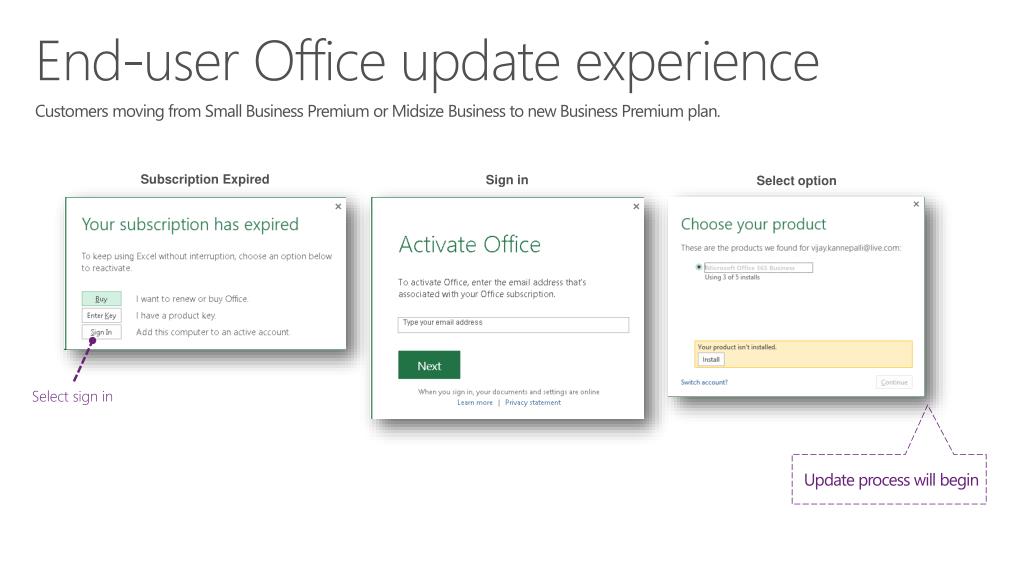Click the Switch account link
The height and width of the screenshot is (576, 1024).
click(704, 383)
